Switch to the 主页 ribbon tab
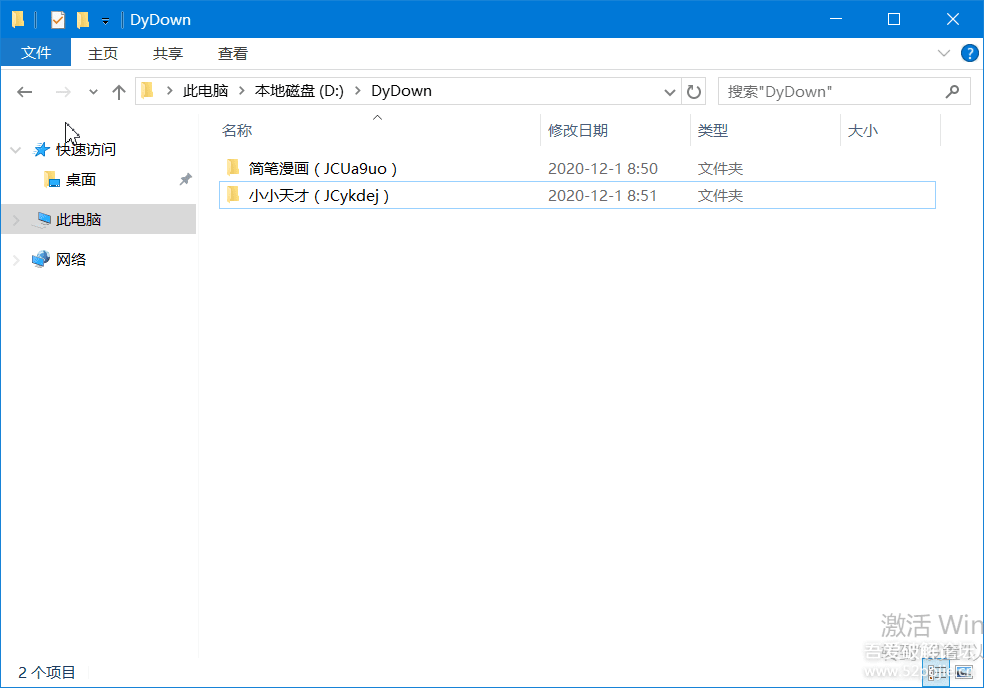This screenshot has width=984, height=688. 103,53
